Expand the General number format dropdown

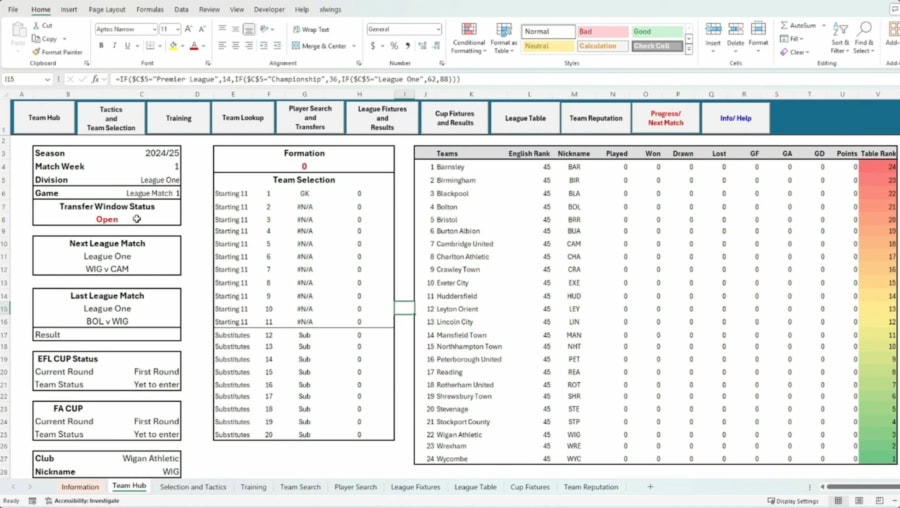coord(437,30)
